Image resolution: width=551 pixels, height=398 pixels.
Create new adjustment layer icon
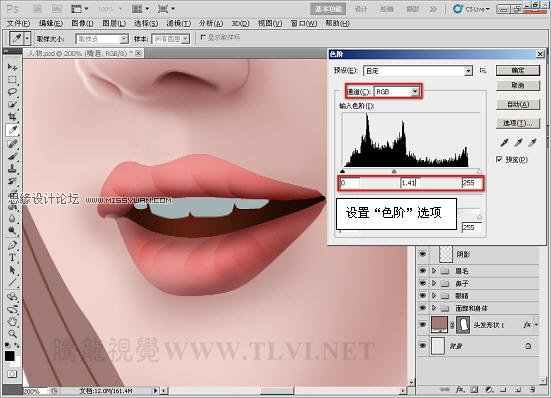click(489, 389)
